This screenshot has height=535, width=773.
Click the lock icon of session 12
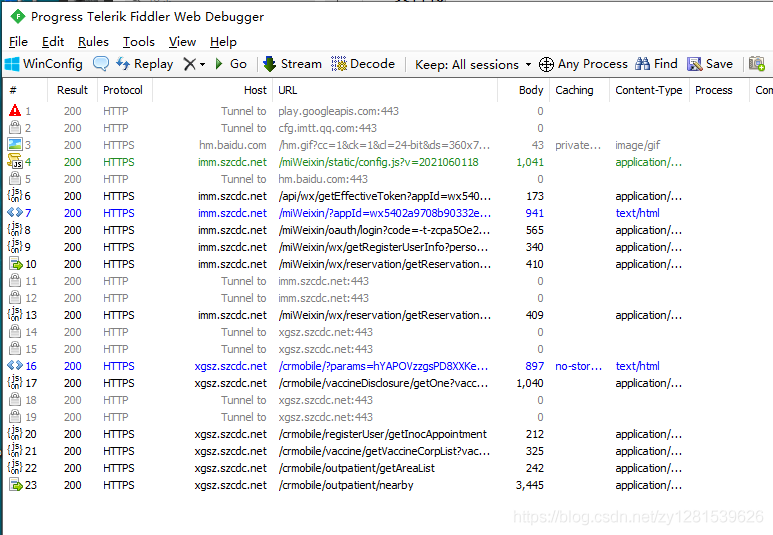[15, 297]
